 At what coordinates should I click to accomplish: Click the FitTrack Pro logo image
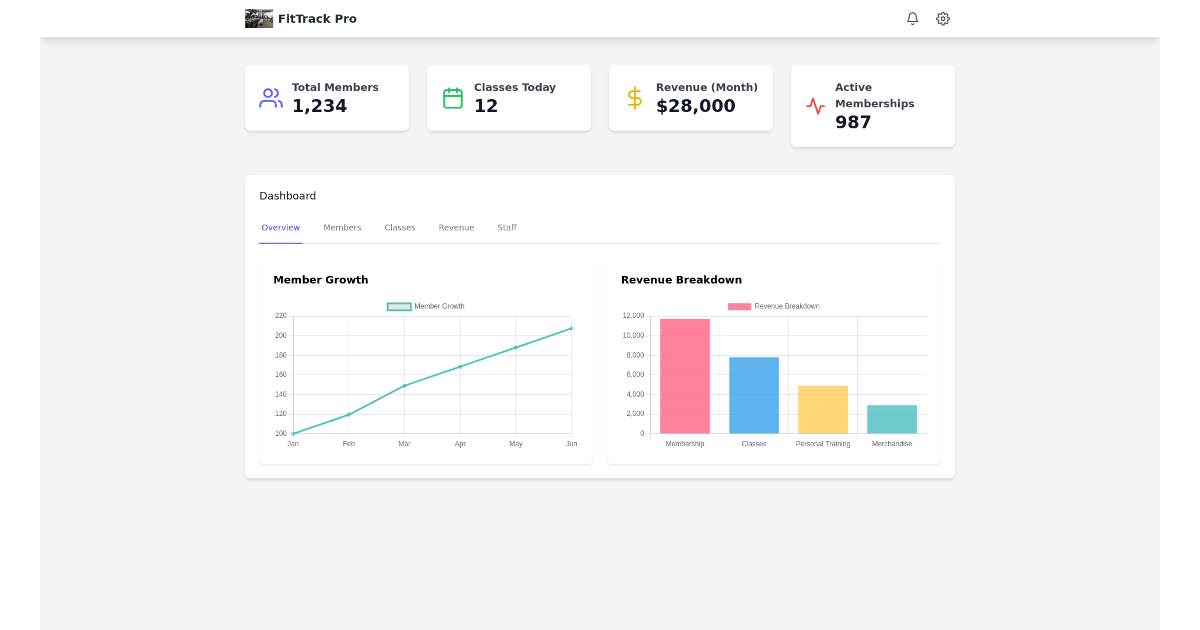(258, 18)
